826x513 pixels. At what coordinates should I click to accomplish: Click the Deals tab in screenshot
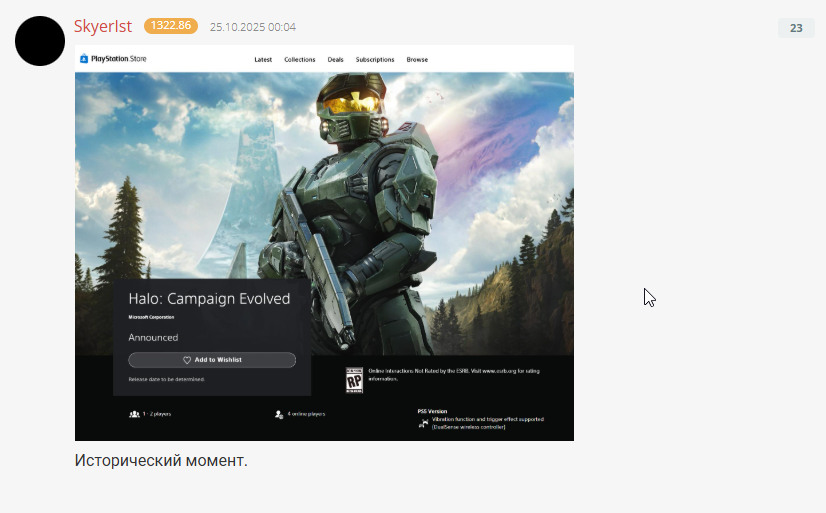pyautogui.click(x=336, y=60)
